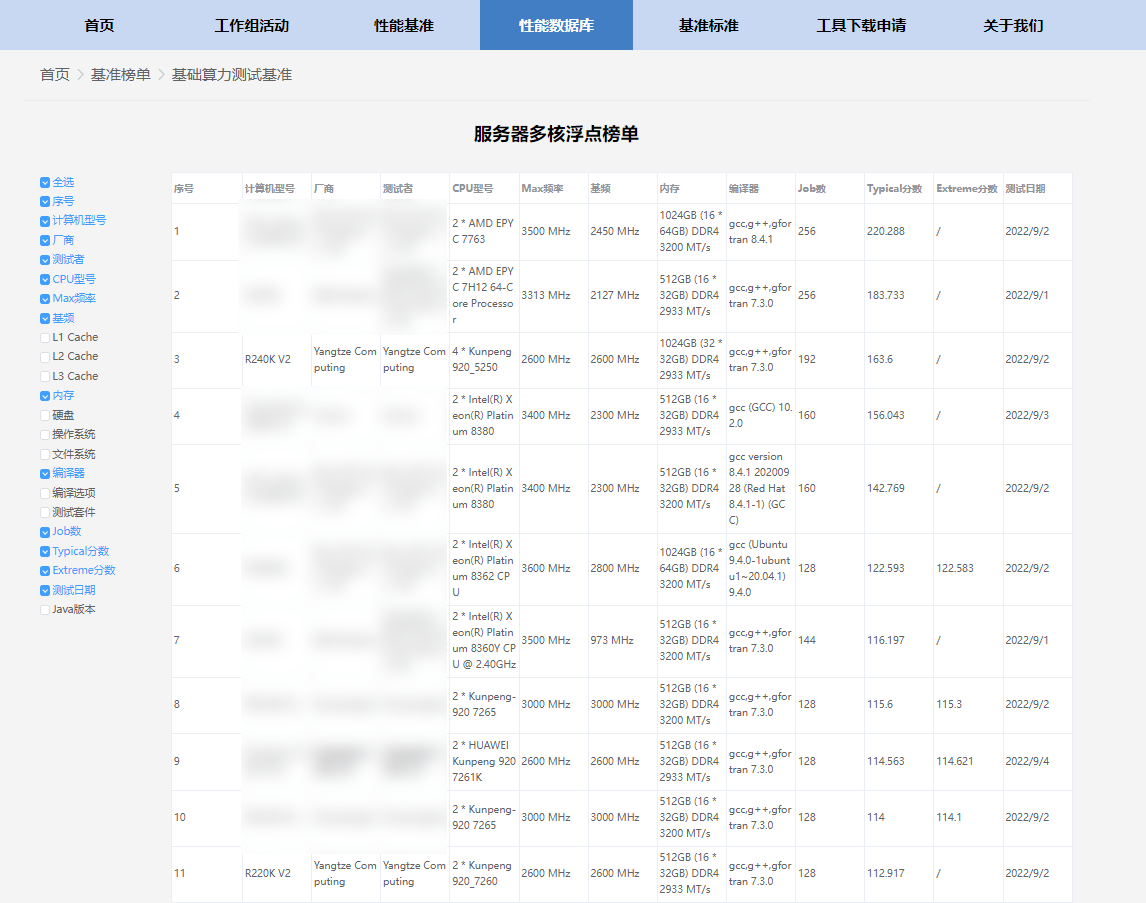Click the 基准榜单 breadcrumb link
Screen dimensions: 1146x903
[x=121, y=75]
